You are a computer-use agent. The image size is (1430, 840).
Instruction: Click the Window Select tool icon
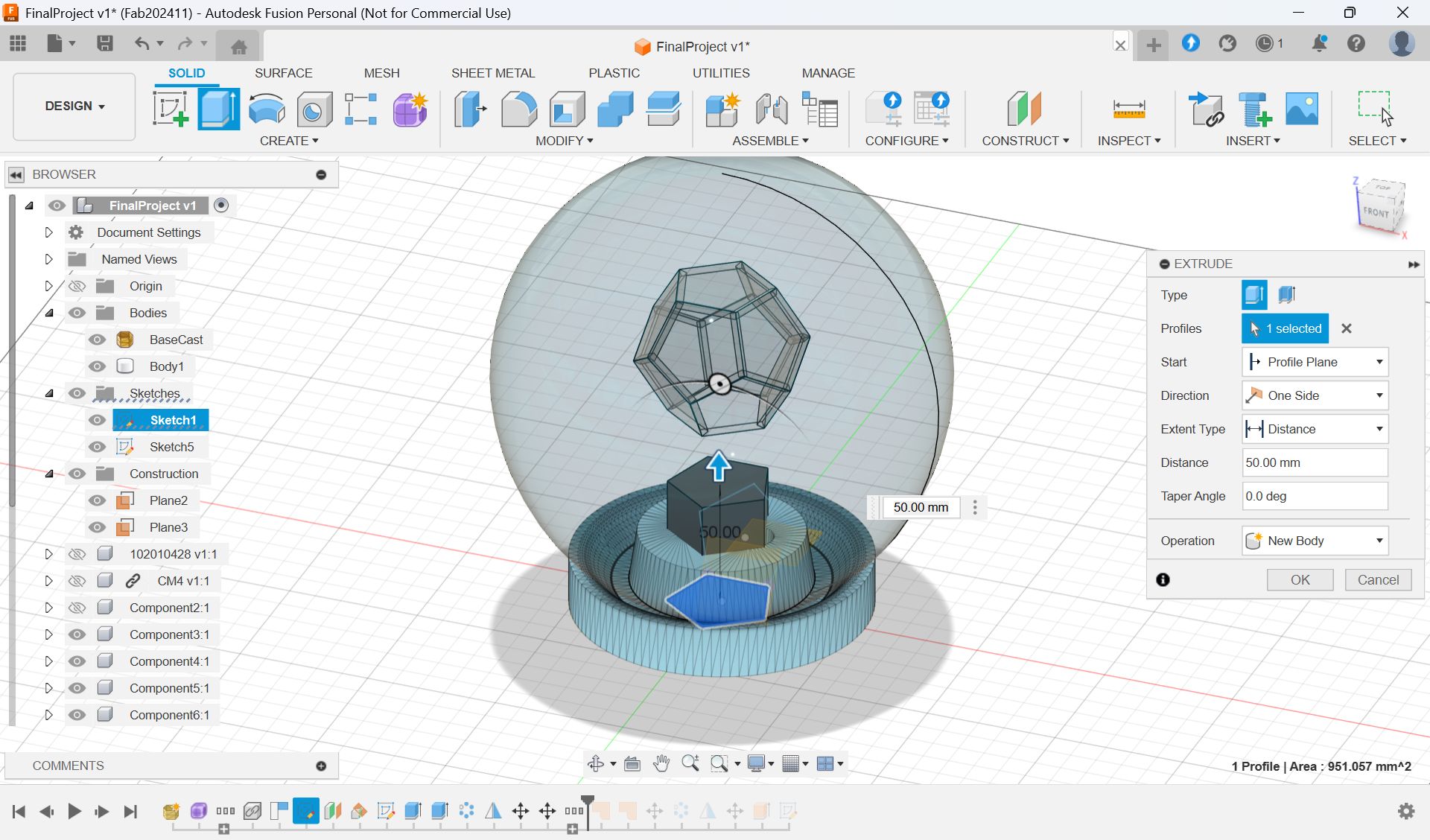(x=1376, y=107)
